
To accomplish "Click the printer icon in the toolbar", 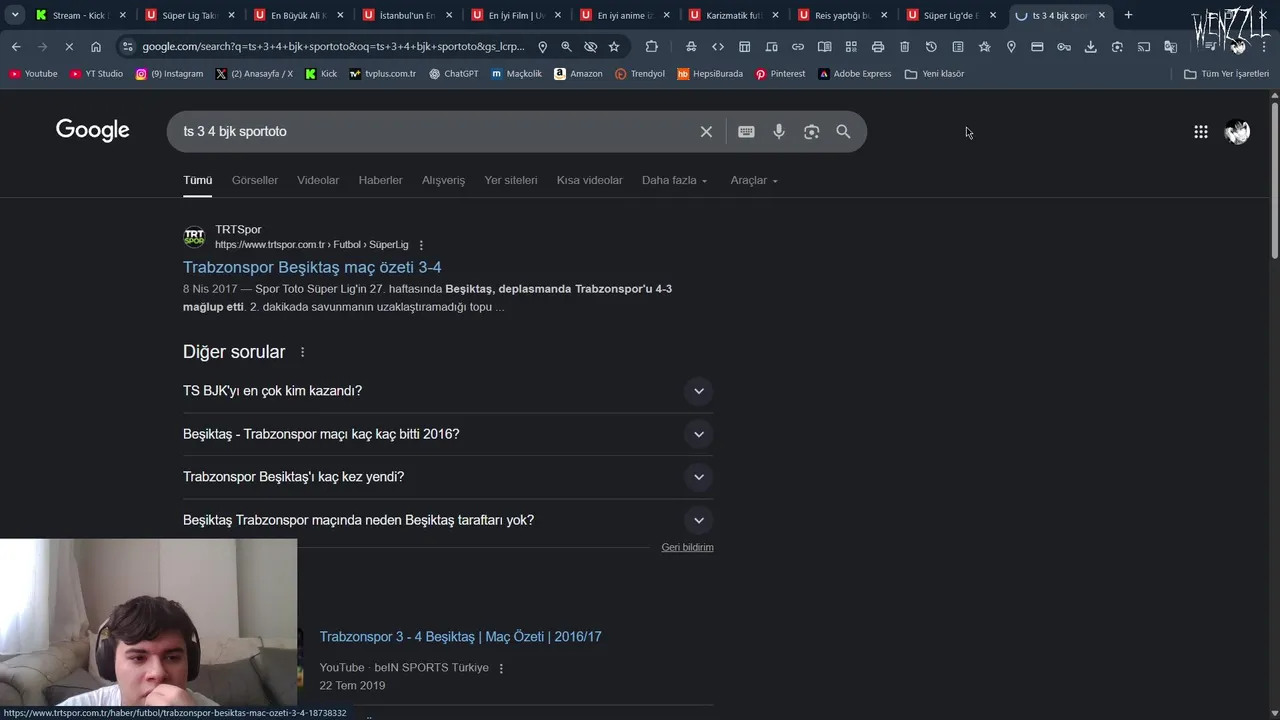I will pyautogui.click(x=878, y=47).
